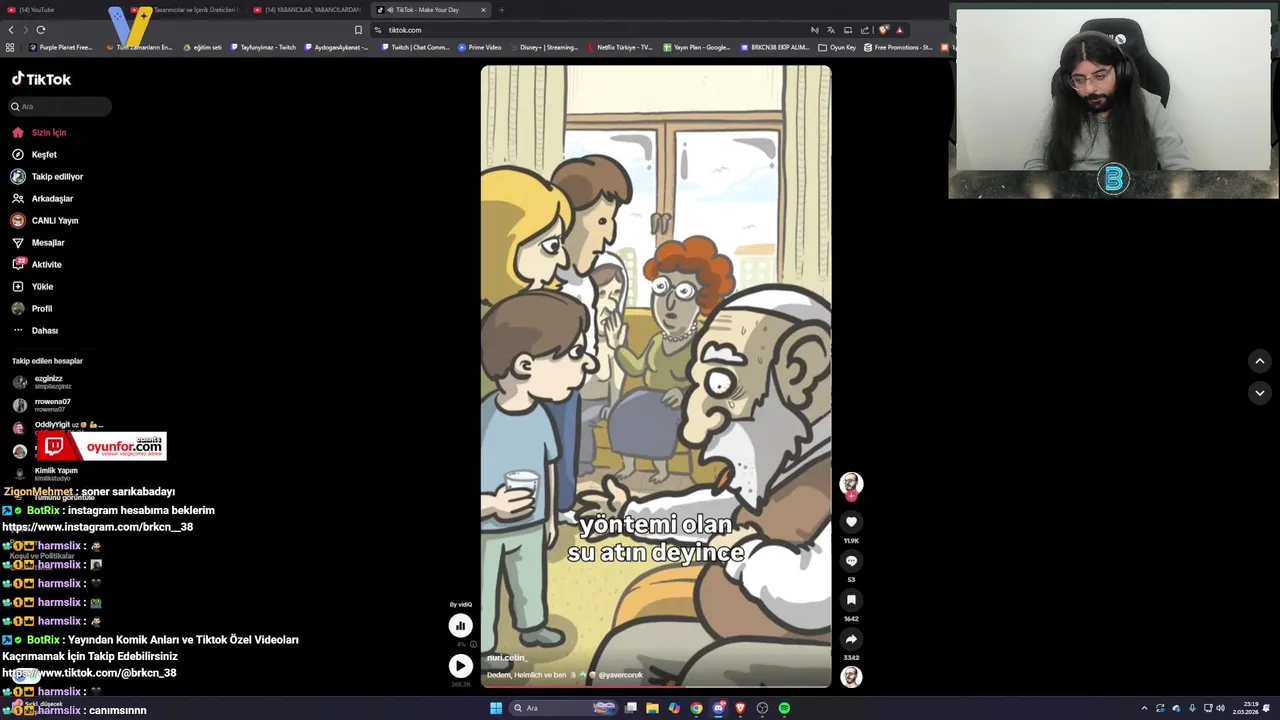Open File Explorer from taskbar
Image resolution: width=1280 pixels, height=720 pixels.
click(652, 708)
